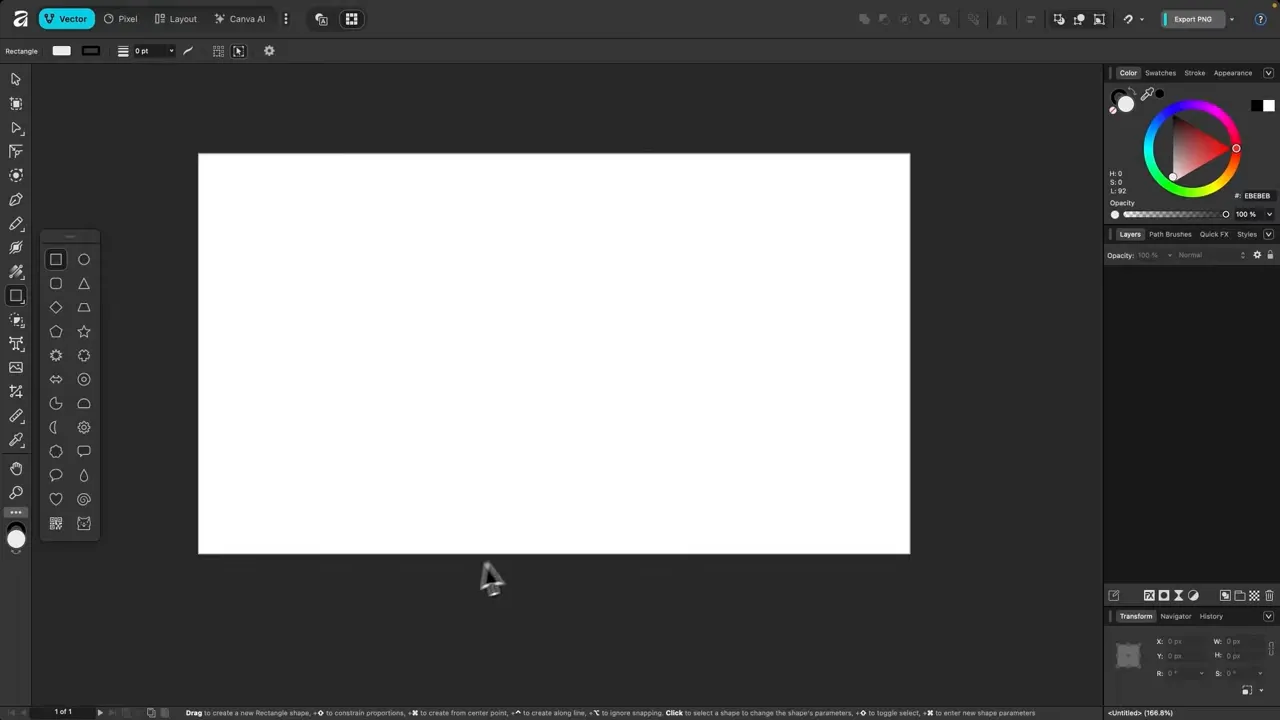This screenshot has height=720, width=1280.
Task: Open the Export PNG button
Action: (1192, 19)
